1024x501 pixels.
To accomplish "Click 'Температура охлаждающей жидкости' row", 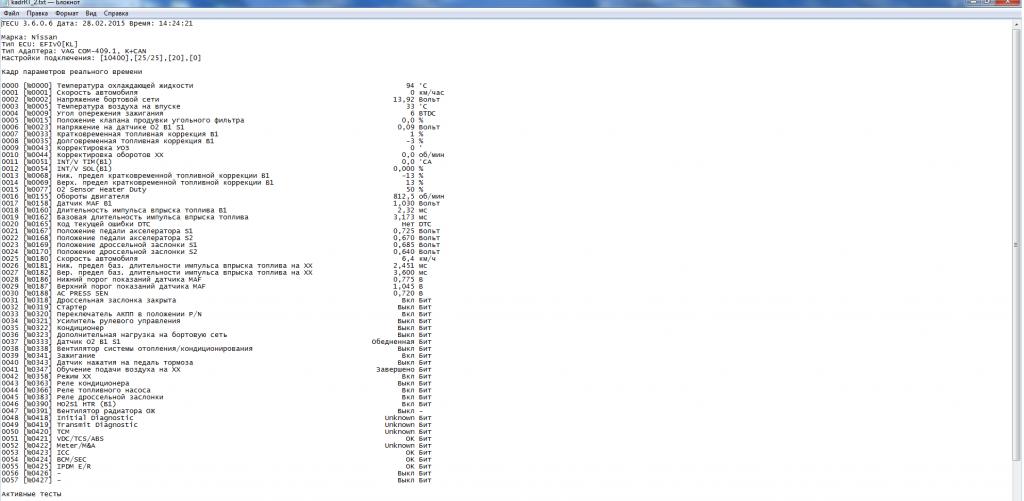I will point(223,86).
